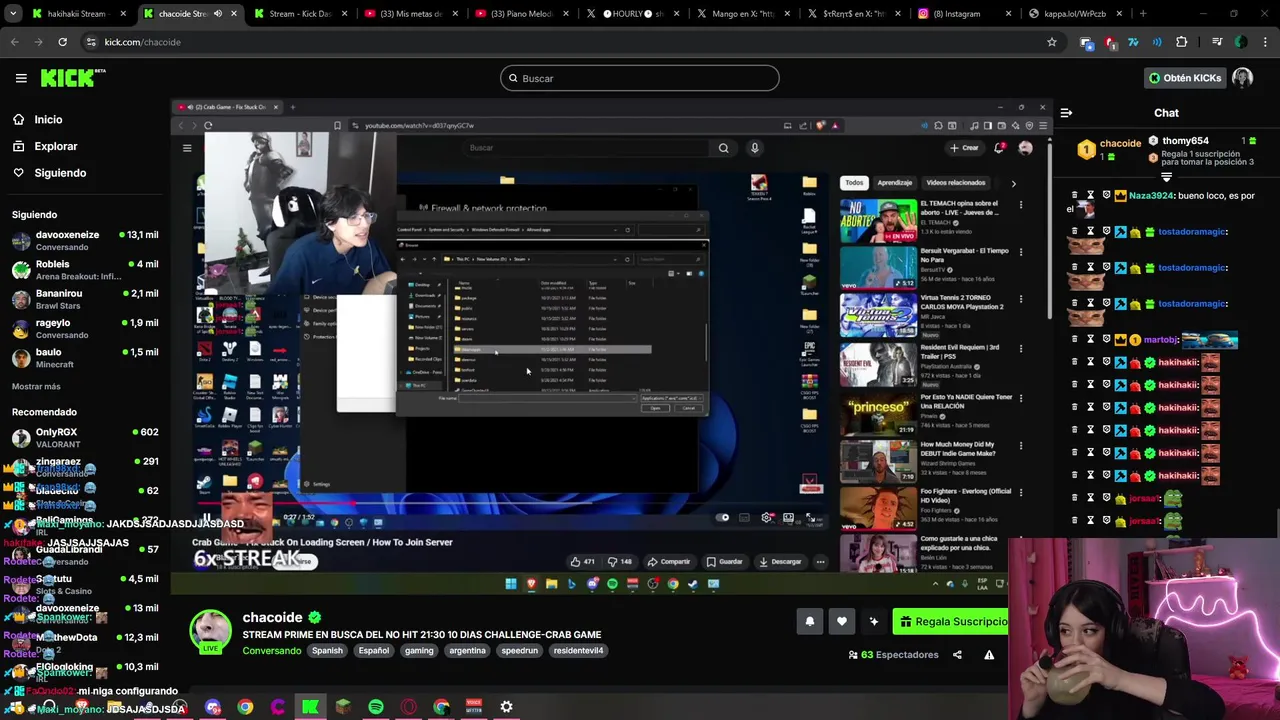Select the speedrun tag chip
The width and height of the screenshot is (1280, 720).
click(x=520, y=650)
